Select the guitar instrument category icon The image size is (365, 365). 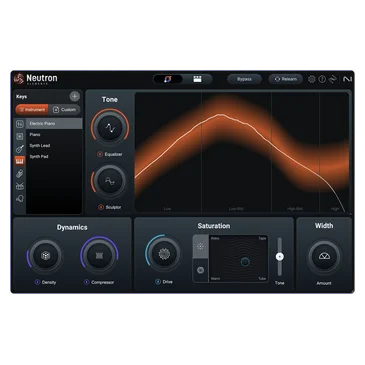[x=20, y=149]
